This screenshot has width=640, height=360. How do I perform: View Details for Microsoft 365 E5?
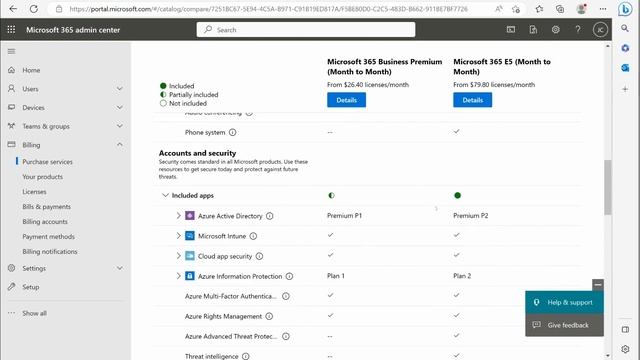click(x=472, y=100)
